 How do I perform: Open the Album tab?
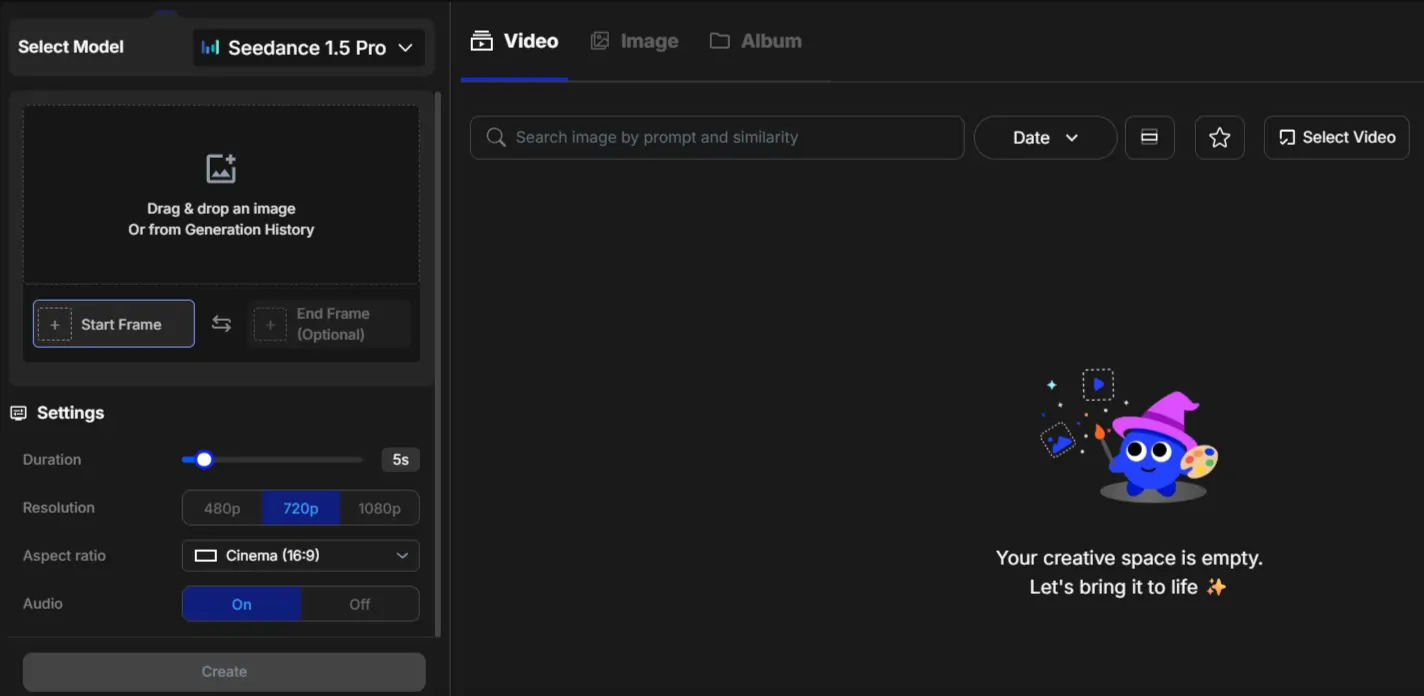pyautogui.click(x=756, y=41)
